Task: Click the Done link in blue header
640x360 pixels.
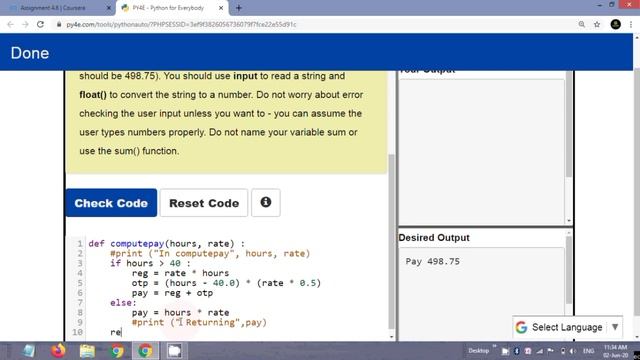Action: [30, 53]
